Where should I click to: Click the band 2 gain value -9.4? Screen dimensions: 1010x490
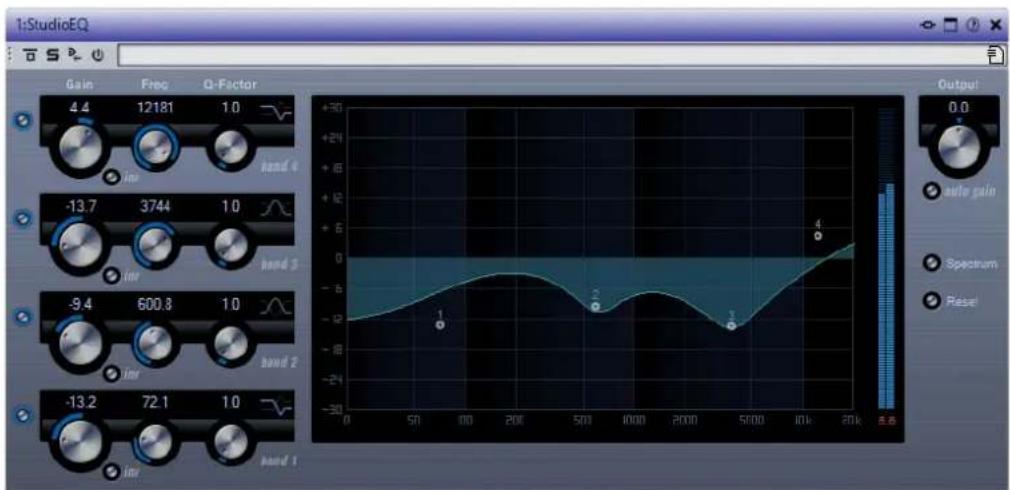pos(79,306)
